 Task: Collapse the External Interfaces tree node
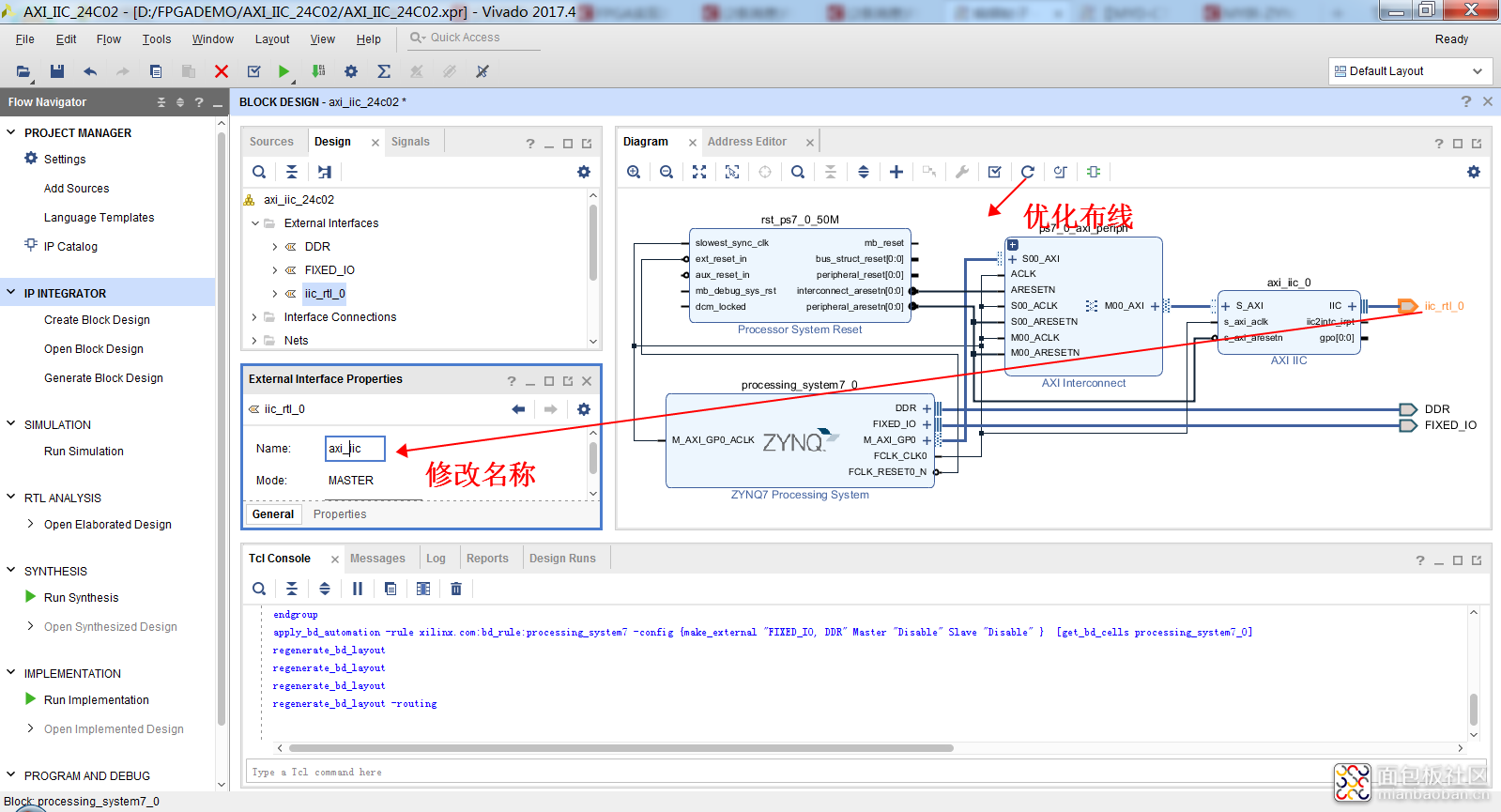254,223
